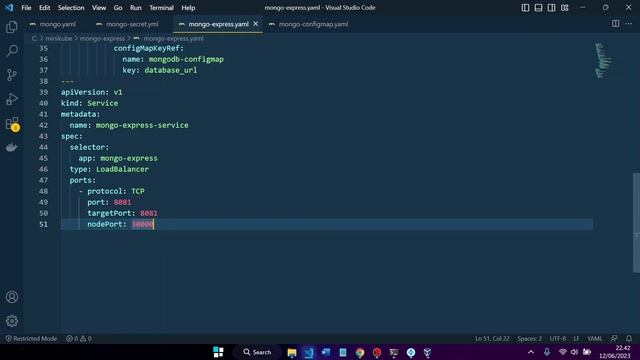
Task: Click the volume speaker tray icon
Action: [574, 352]
